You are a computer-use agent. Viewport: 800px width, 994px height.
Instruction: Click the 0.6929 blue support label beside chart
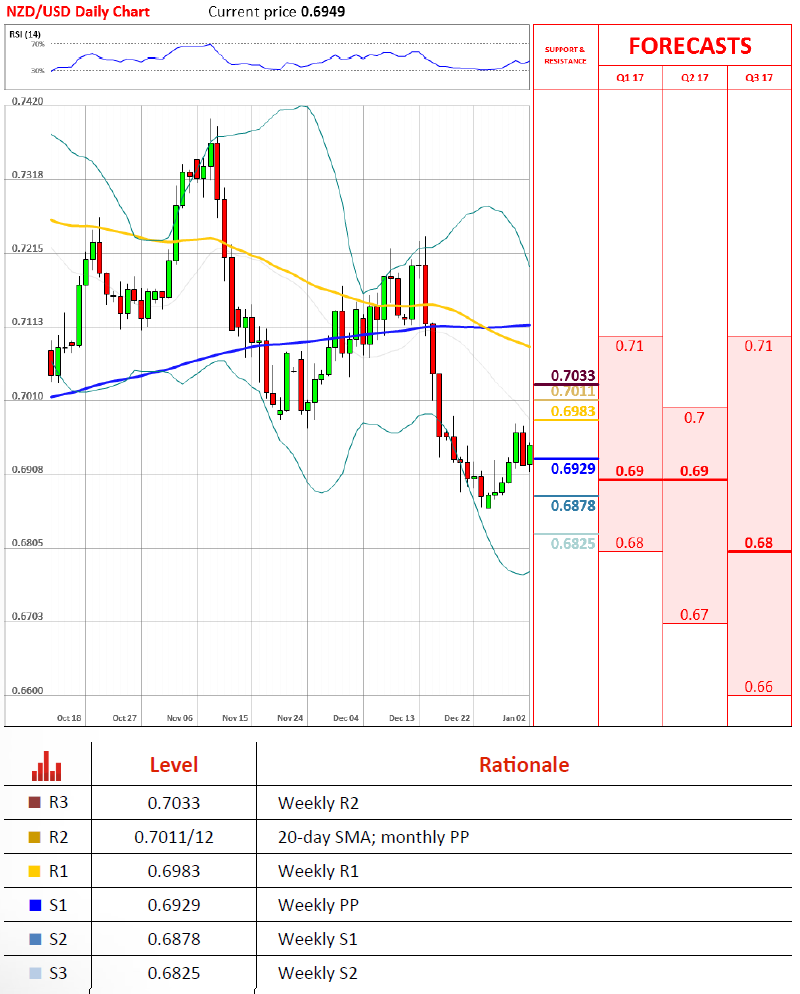[x=573, y=468]
